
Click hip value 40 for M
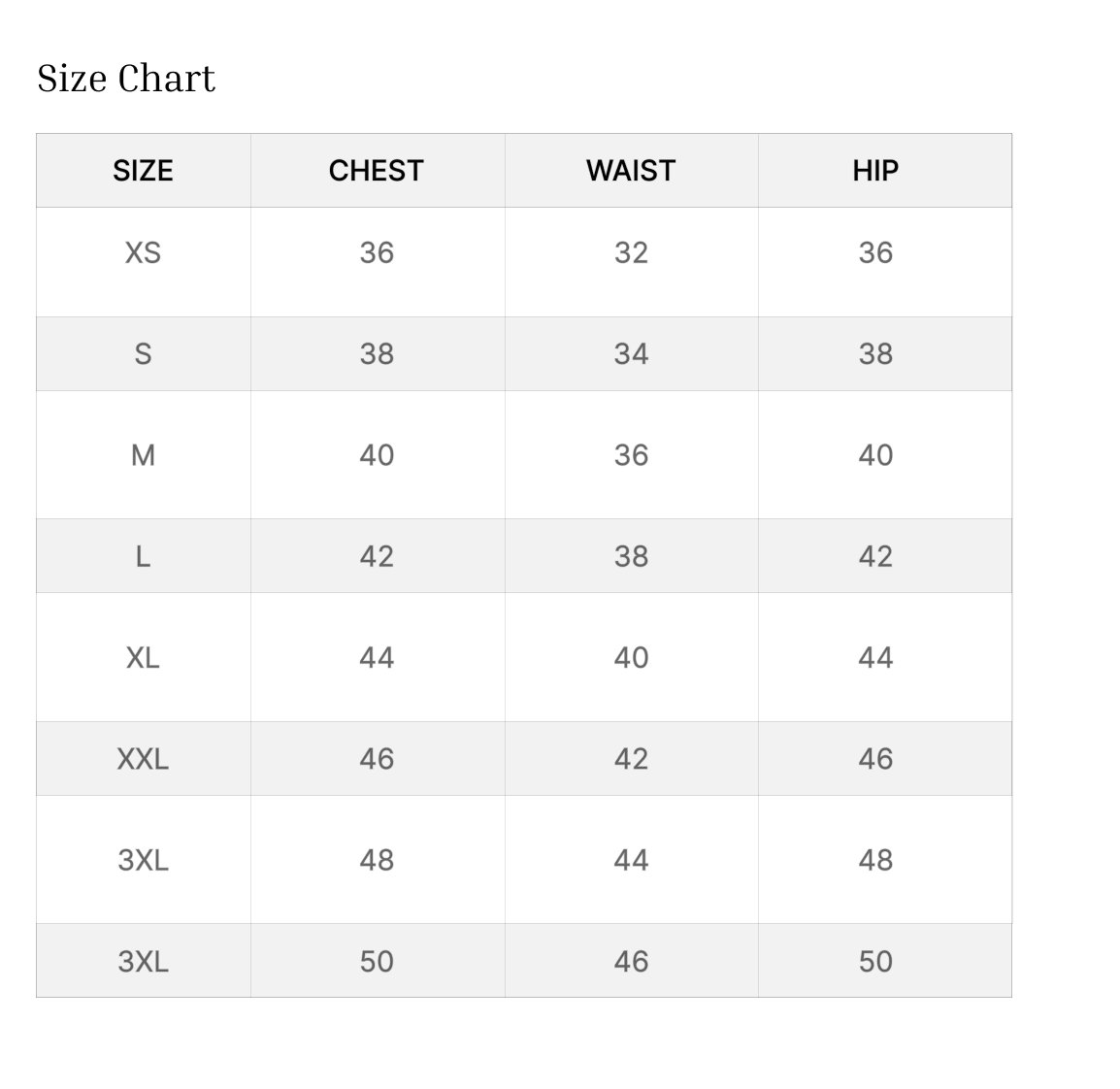[x=875, y=455]
